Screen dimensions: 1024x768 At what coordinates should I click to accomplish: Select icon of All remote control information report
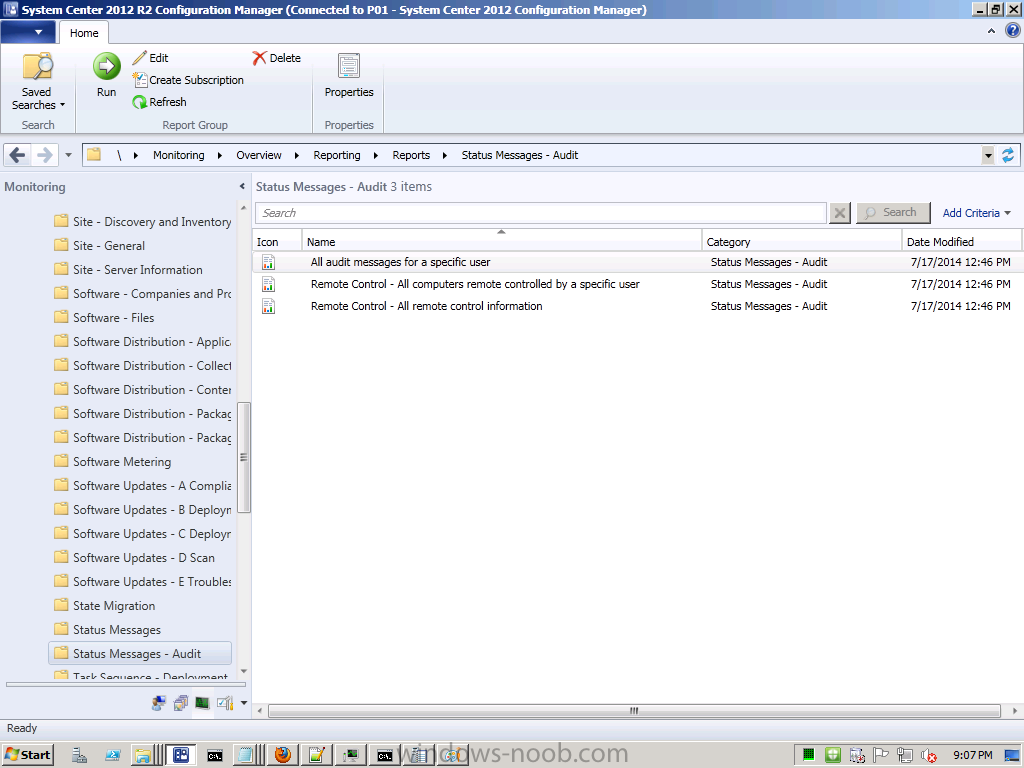click(268, 306)
